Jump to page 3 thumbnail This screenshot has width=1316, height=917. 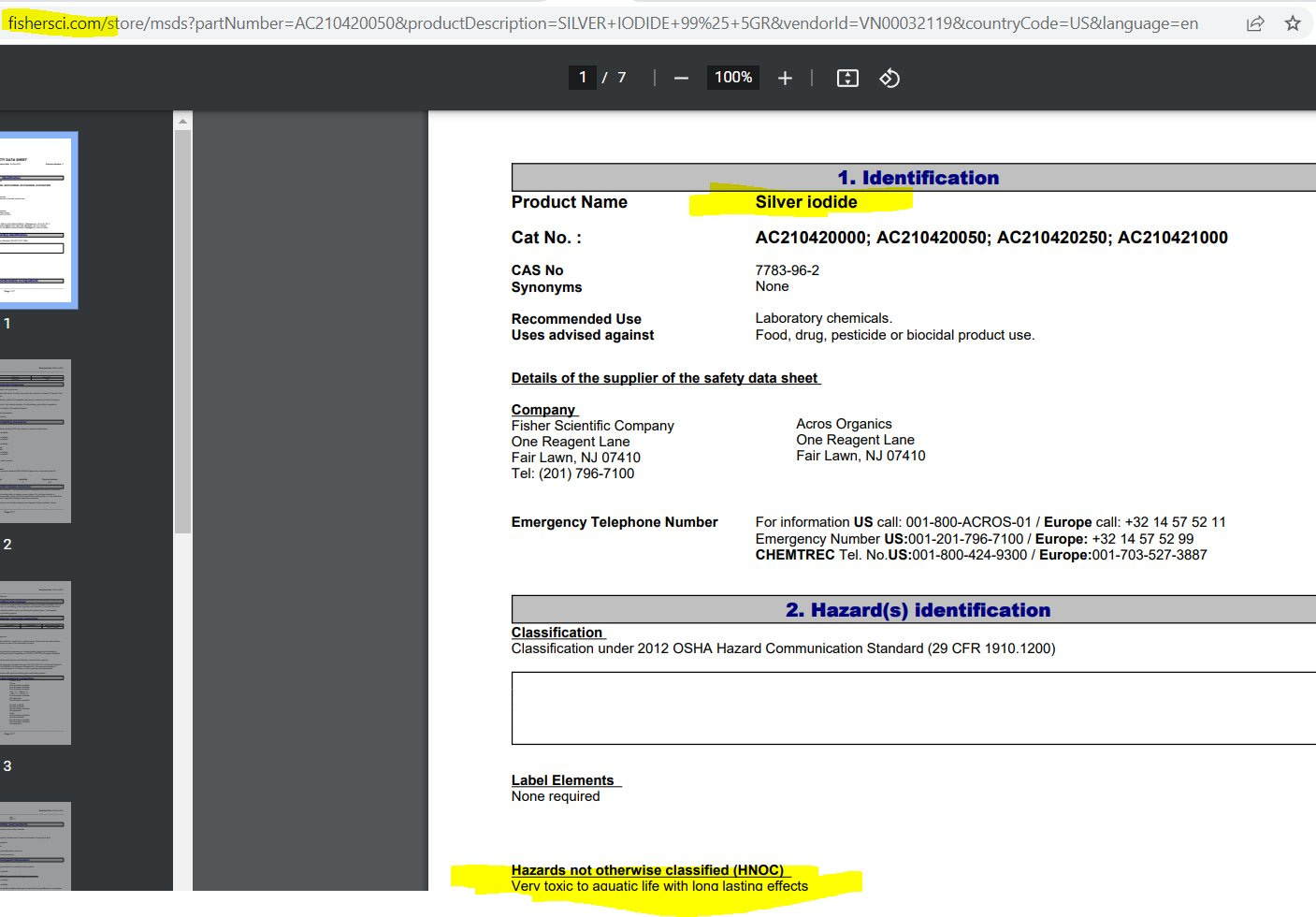pos(36,662)
